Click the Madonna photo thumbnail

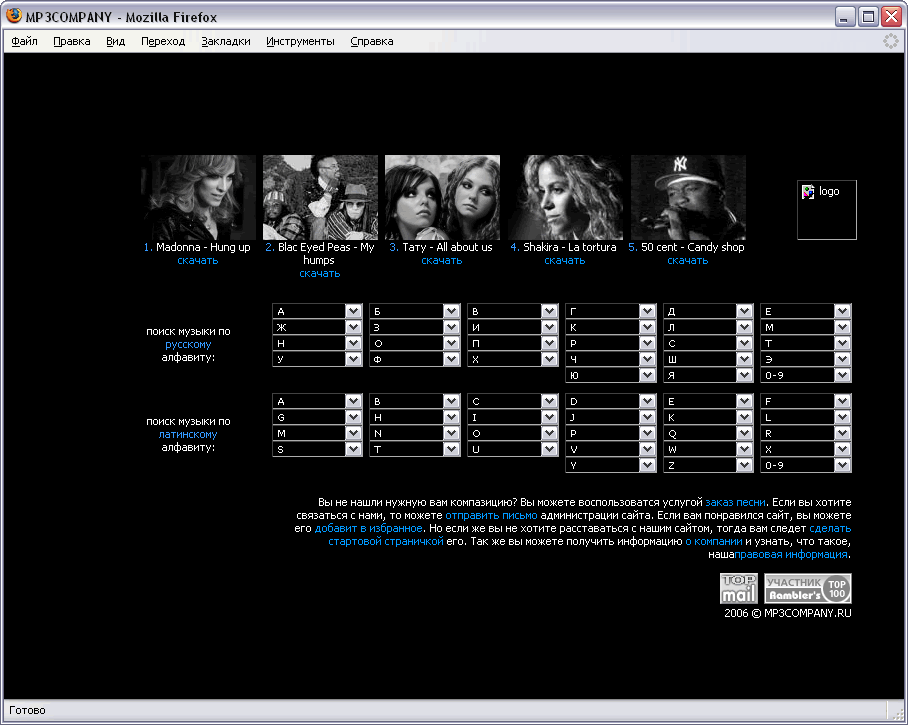(x=198, y=197)
